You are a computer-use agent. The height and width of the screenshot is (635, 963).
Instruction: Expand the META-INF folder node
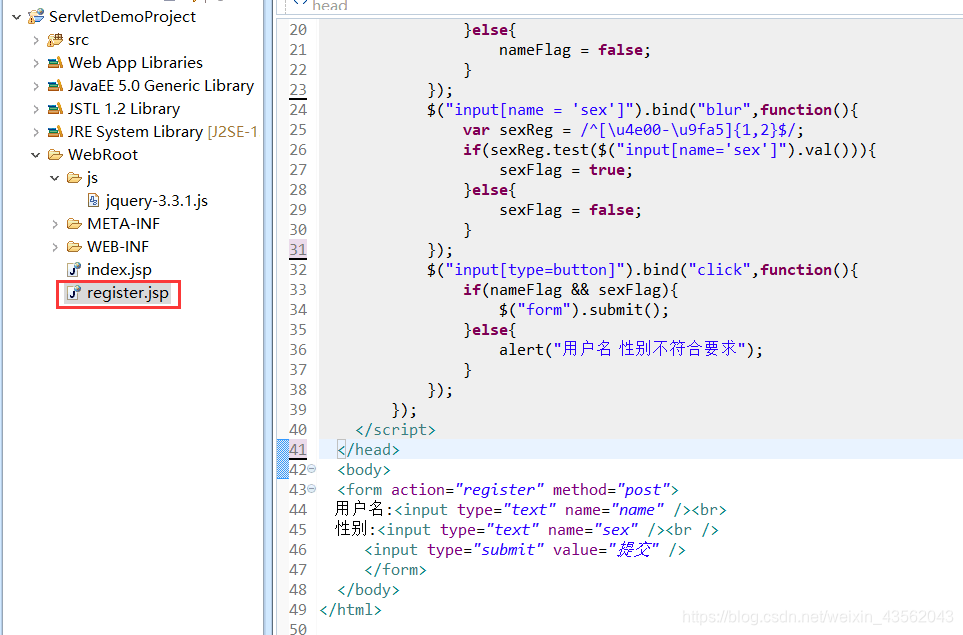point(55,225)
